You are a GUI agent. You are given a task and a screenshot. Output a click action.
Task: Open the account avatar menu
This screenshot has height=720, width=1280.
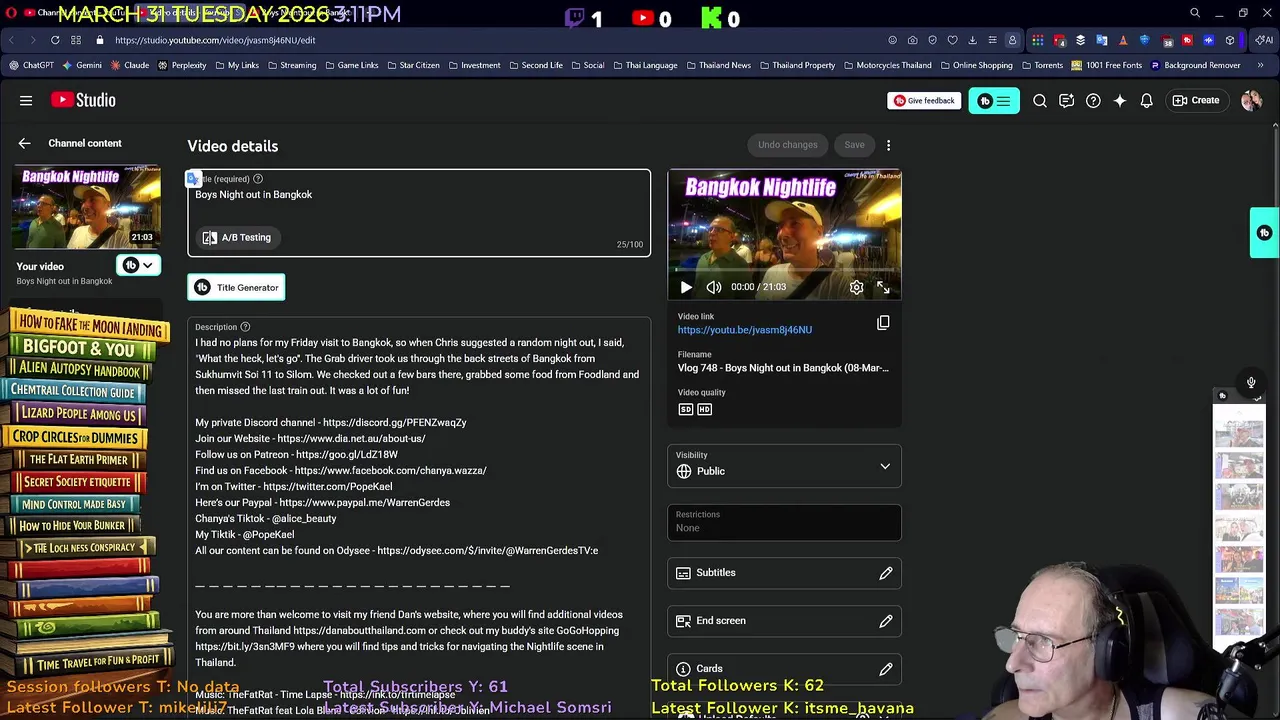[1251, 100]
